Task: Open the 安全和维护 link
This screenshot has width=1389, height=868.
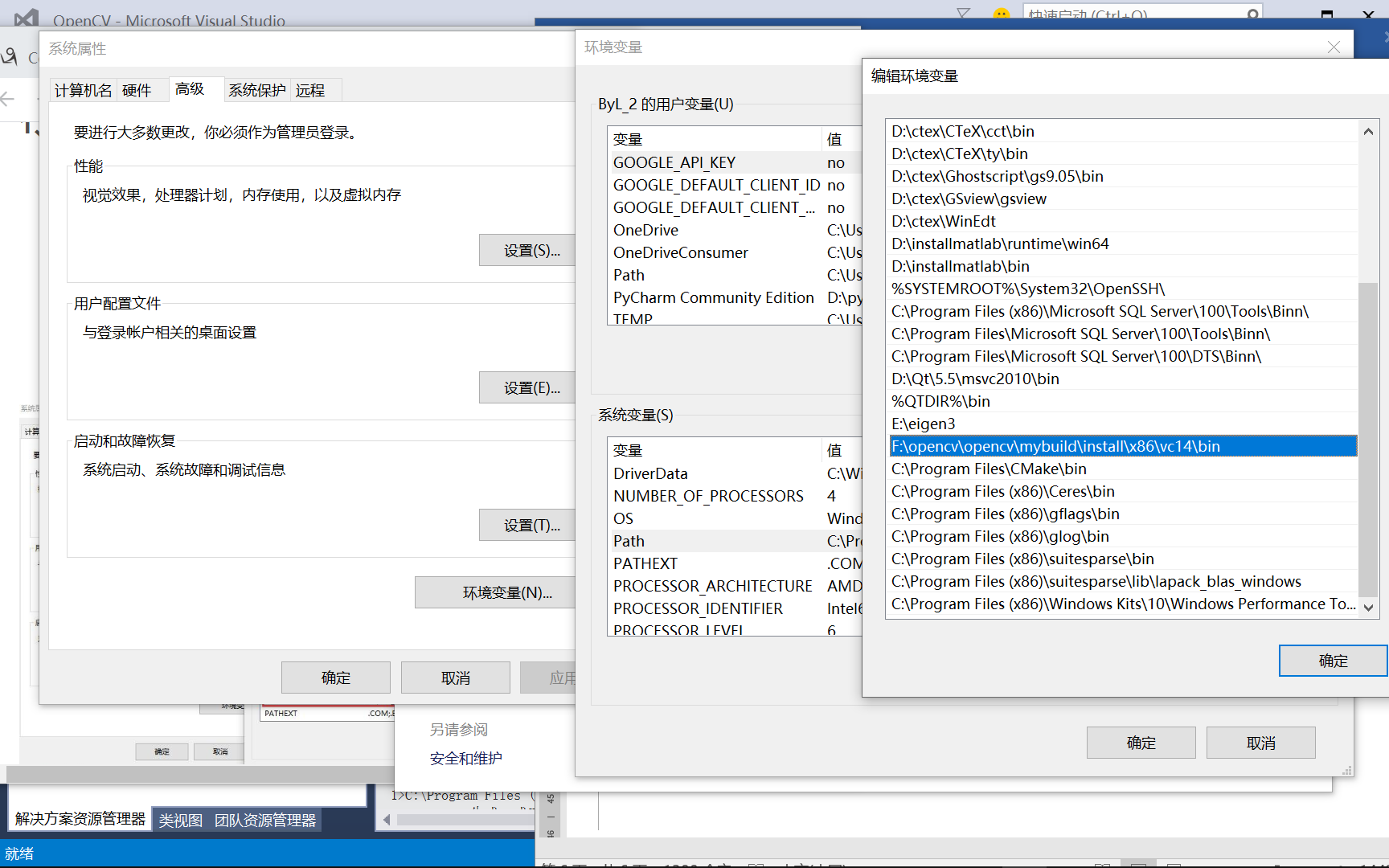Action: 465,758
